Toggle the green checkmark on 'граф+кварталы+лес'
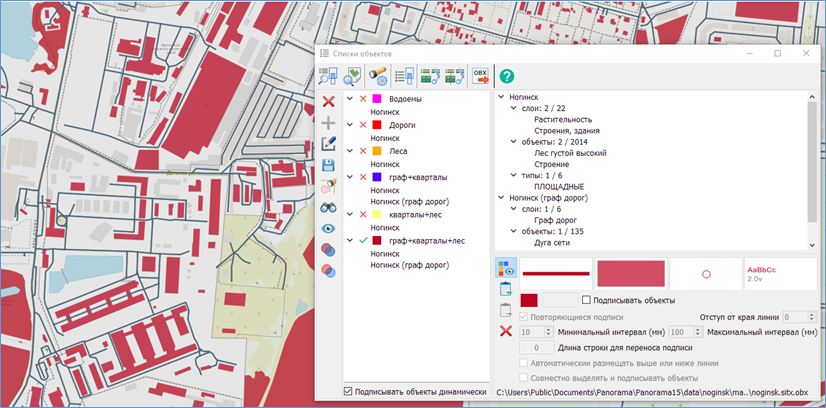Viewport: 826px width, 408px height. (x=363, y=241)
